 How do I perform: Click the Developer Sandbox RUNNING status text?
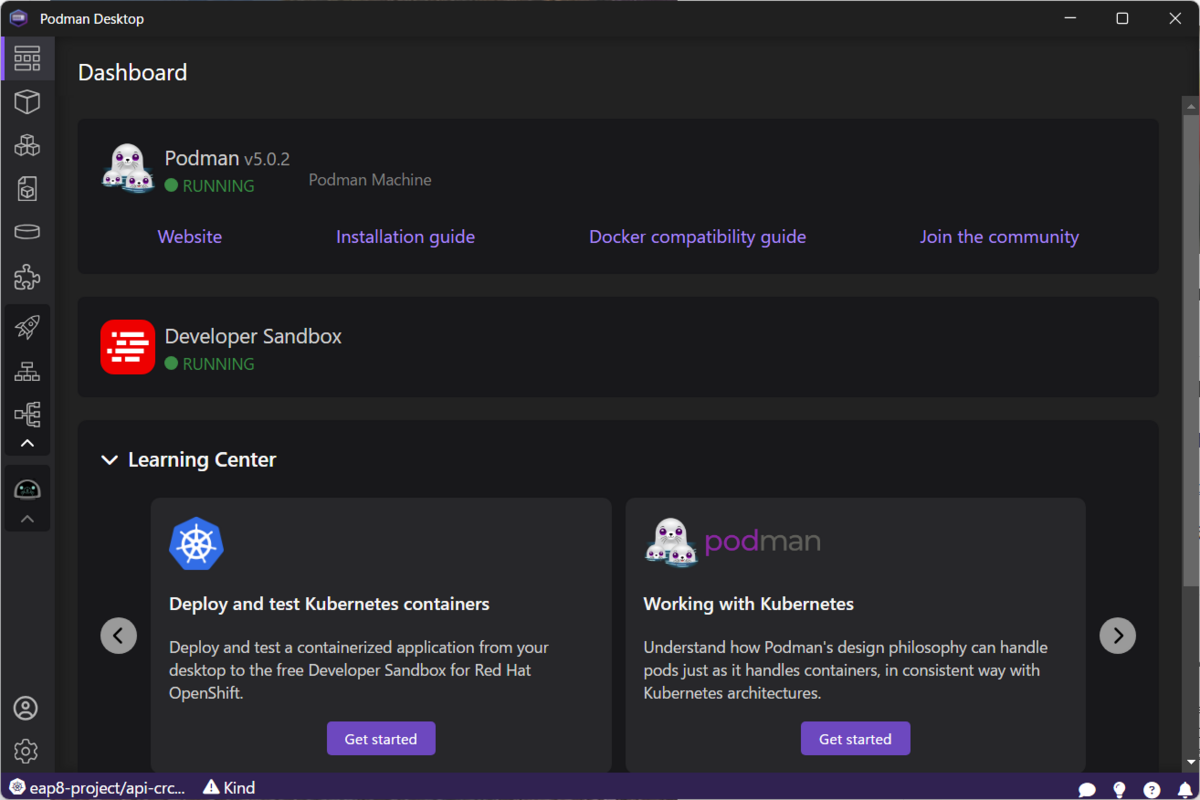218,364
